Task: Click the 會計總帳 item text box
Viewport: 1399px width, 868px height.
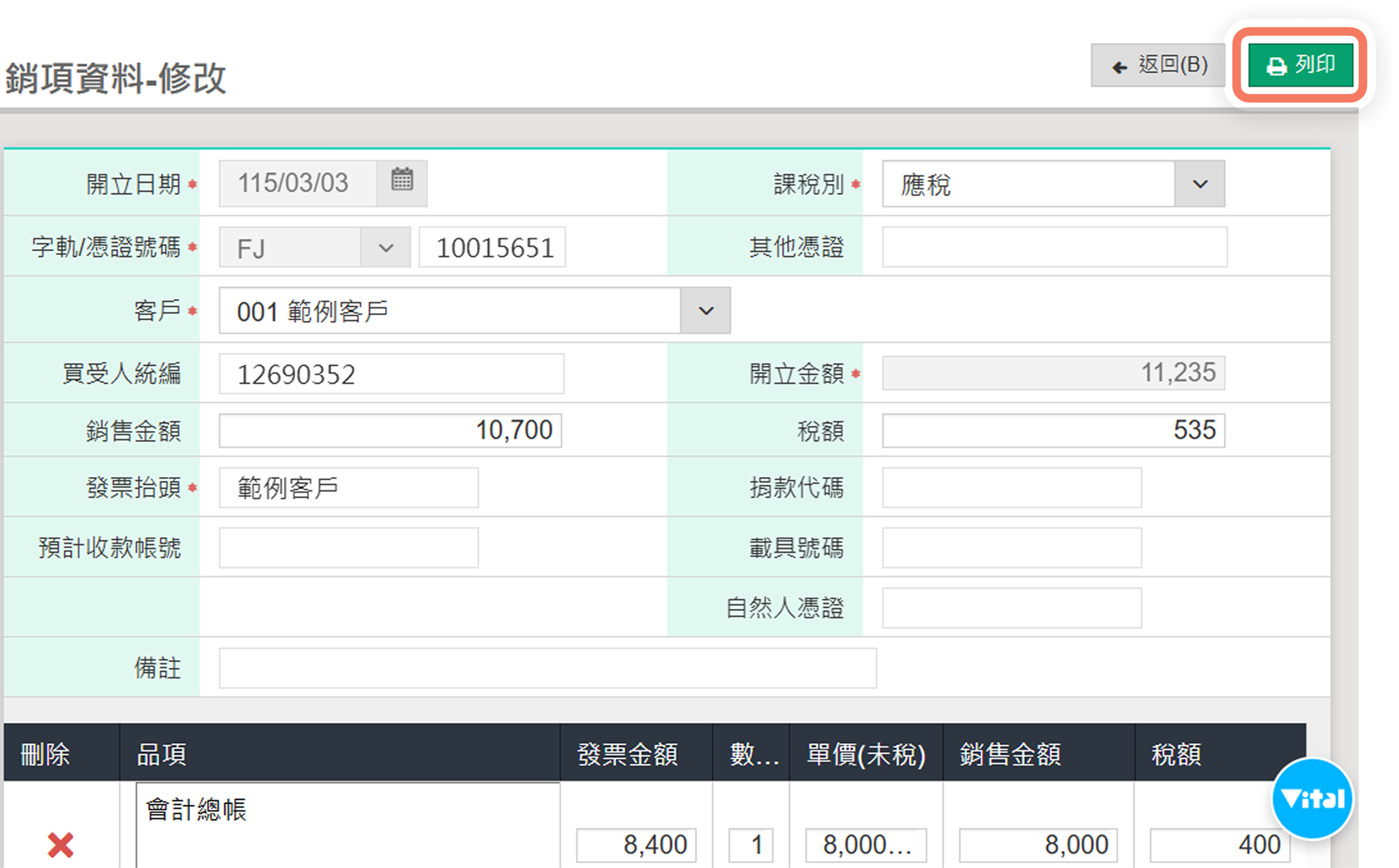Action: (348, 824)
